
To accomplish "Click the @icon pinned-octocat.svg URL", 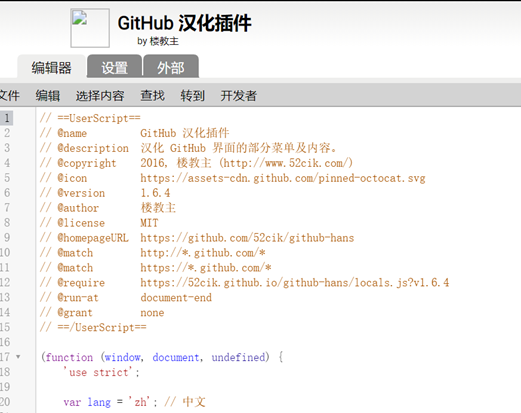I will pyautogui.click(x=283, y=178).
